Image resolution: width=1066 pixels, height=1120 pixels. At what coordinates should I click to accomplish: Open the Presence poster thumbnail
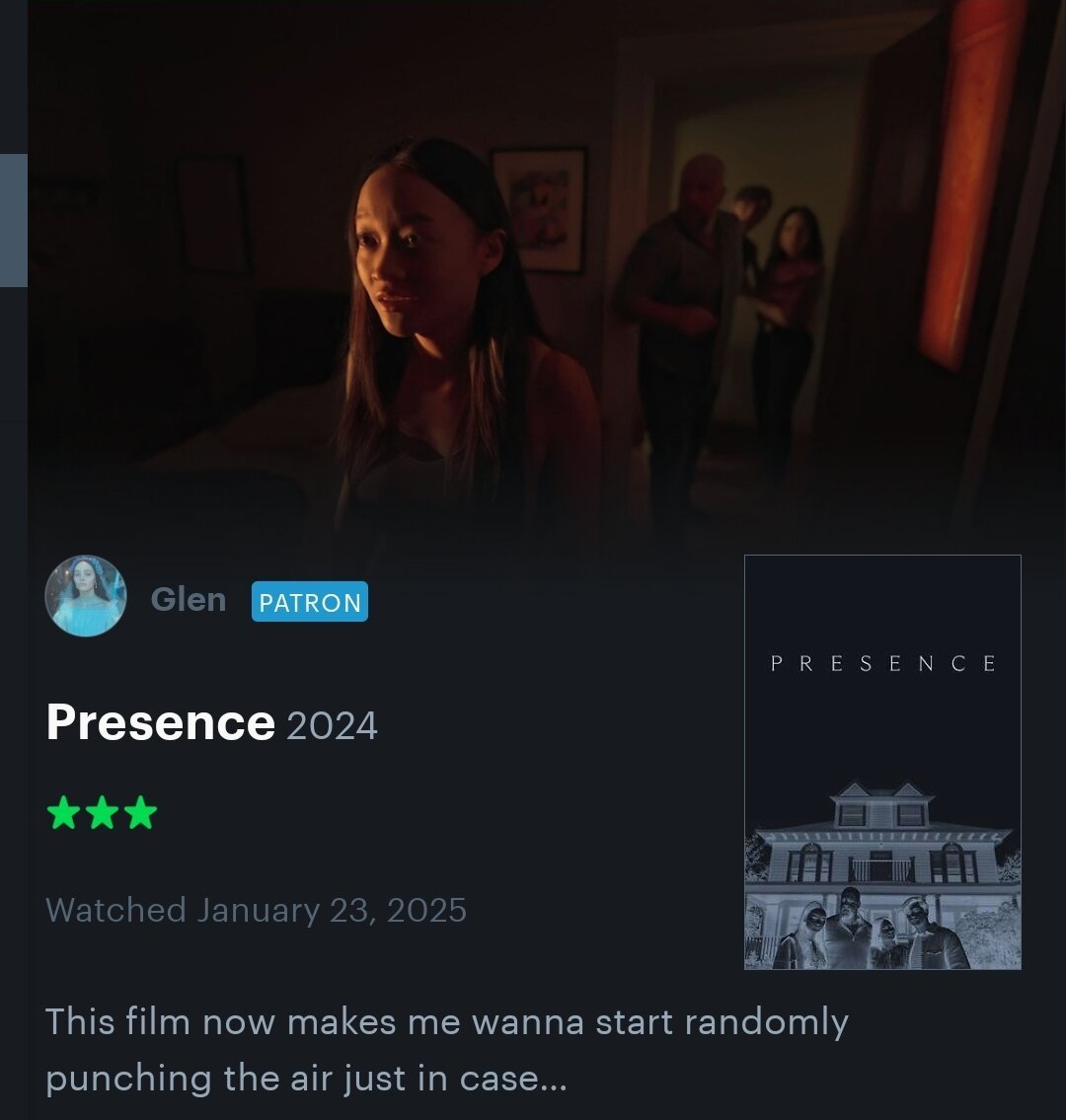click(x=882, y=762)
